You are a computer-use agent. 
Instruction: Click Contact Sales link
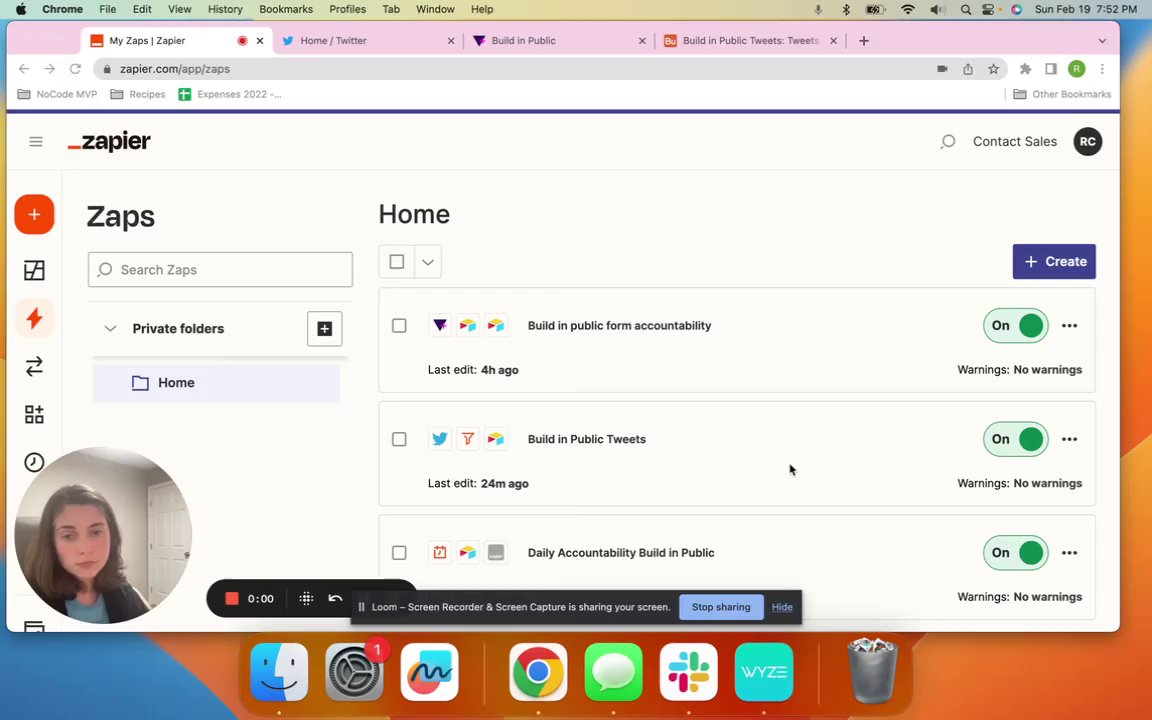(1015, 142)
